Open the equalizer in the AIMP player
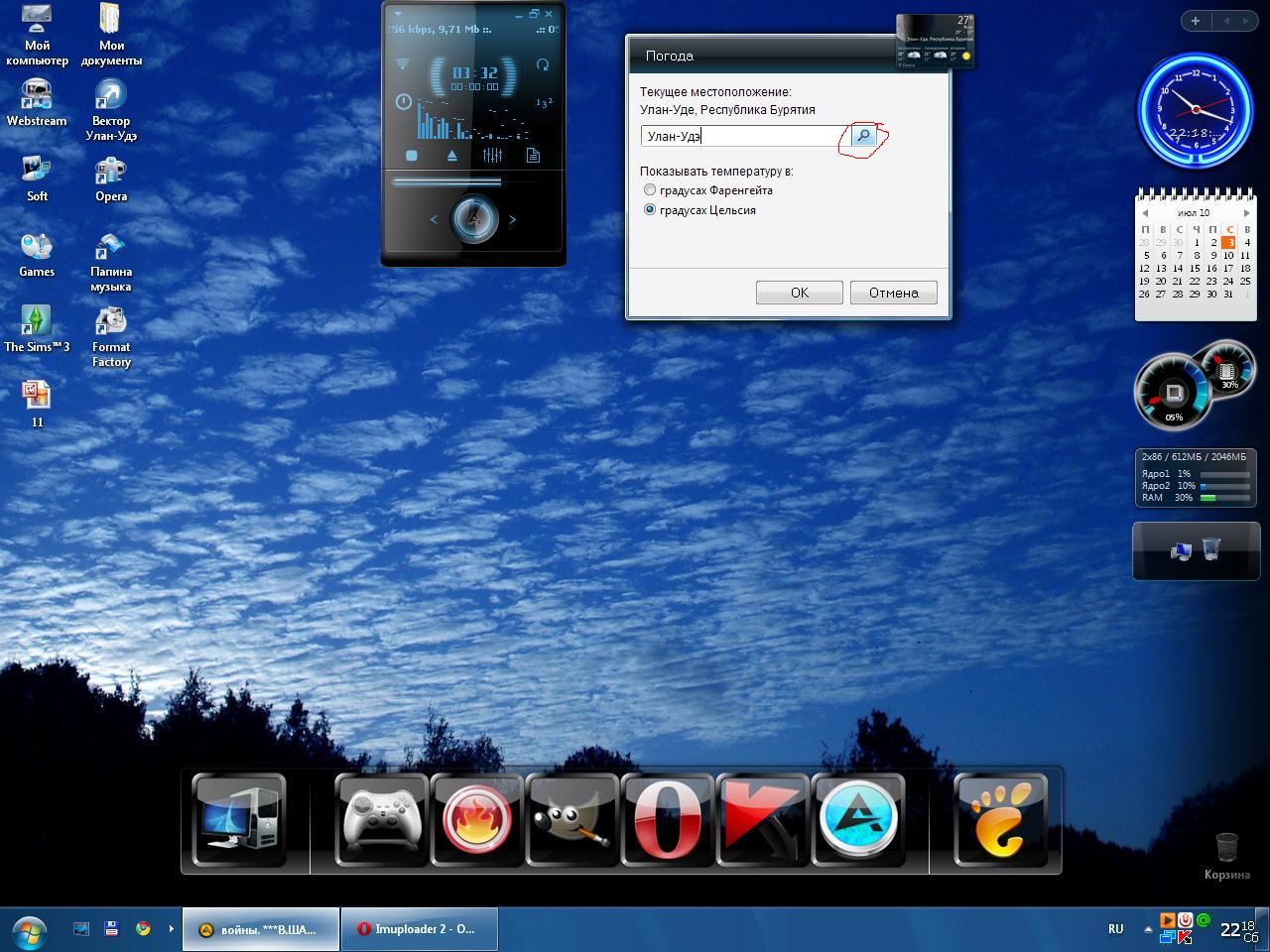 (x=492, y=156)
